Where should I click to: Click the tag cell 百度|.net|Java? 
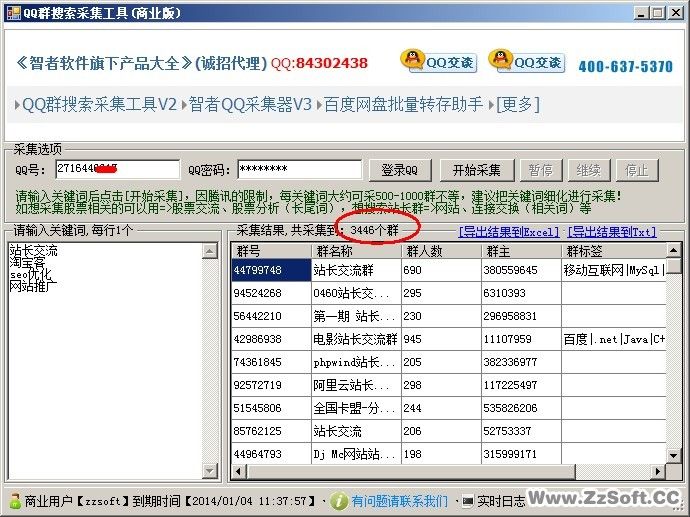pos(614,339)
